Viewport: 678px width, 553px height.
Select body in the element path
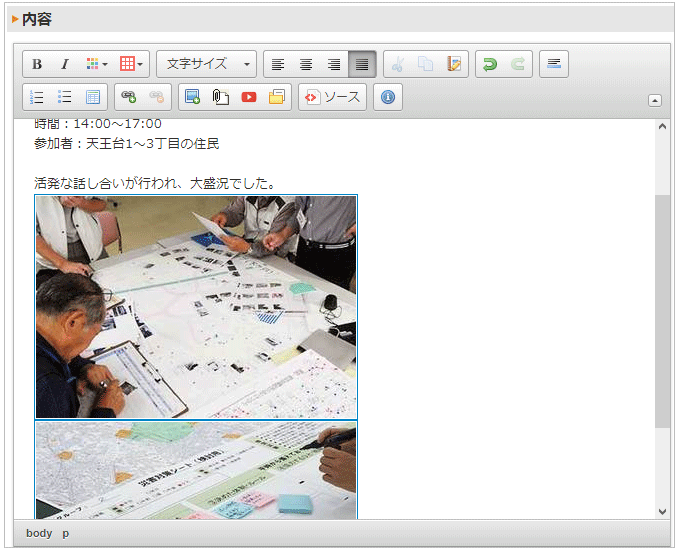coord(39,533)
